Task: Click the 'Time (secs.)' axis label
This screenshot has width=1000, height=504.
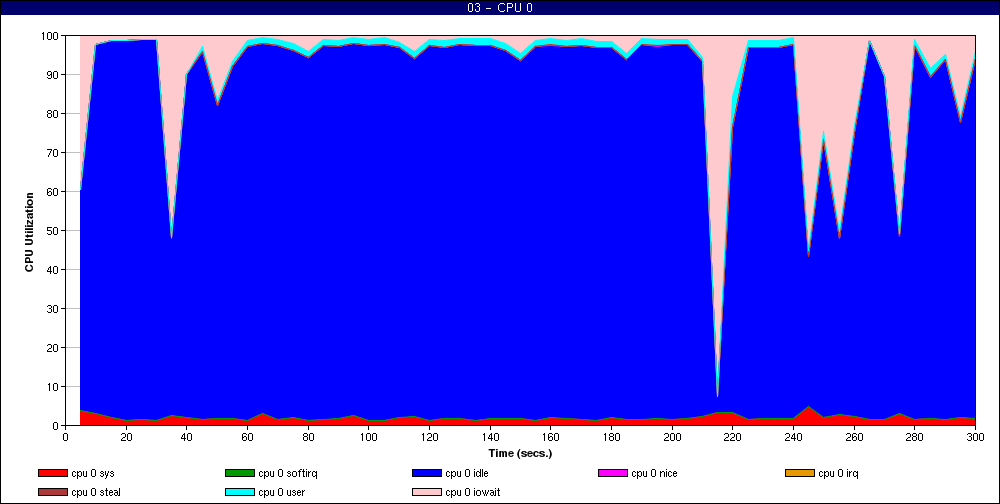Action: click(520, 454)
